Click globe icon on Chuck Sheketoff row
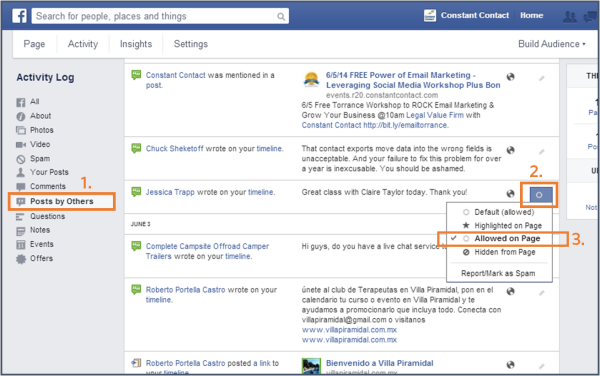The width and height of the screenshot is (600, 376). click(x=510, y=150)
